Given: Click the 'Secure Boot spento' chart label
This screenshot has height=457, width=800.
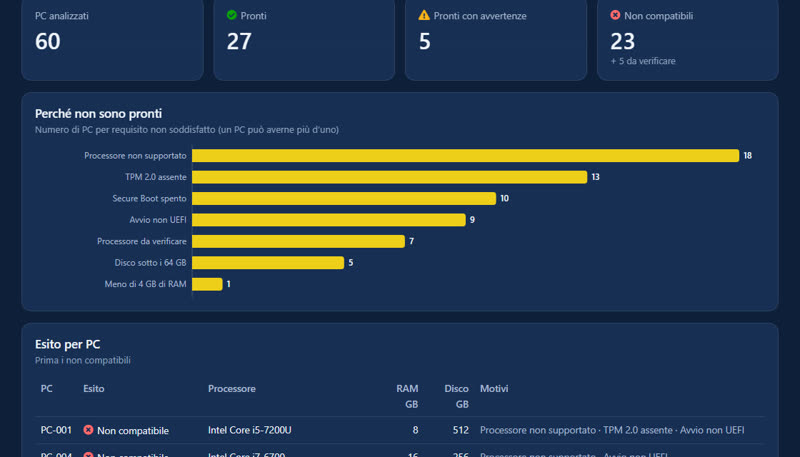Looking at the screenshot, I should (x=149, y=198).
